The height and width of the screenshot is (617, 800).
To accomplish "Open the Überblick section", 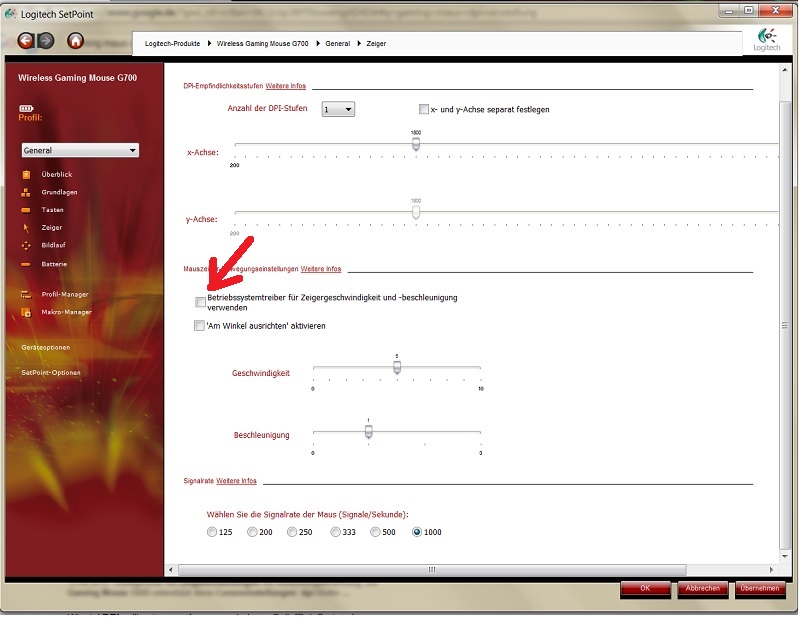I will (x=57, y=175).
